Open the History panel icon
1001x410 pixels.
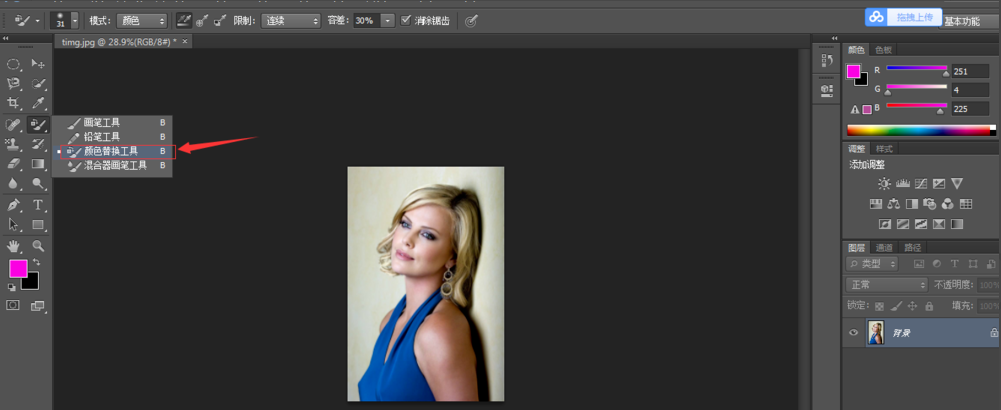(827, 61)
